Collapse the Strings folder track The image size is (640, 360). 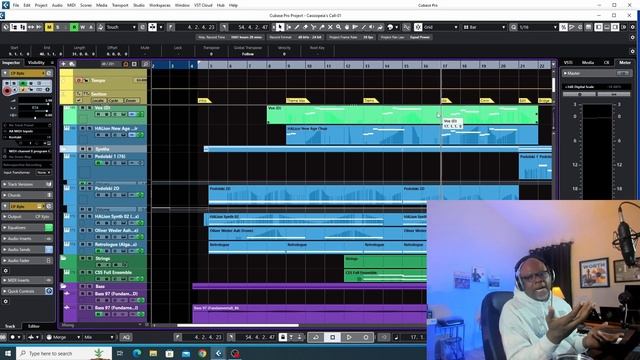pyautogui.click(x=64, y=258)
